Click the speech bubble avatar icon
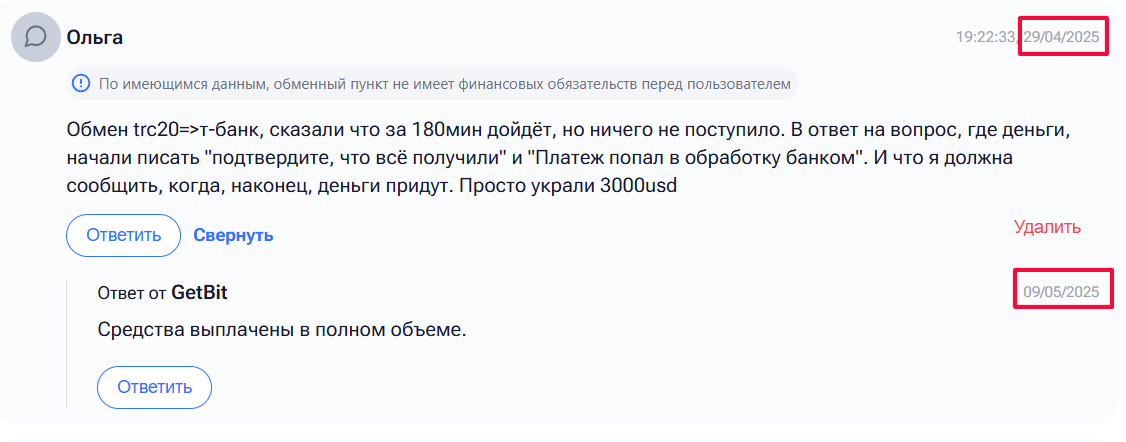The height and width of the screenshot is (442, 1126). (36, 38)
